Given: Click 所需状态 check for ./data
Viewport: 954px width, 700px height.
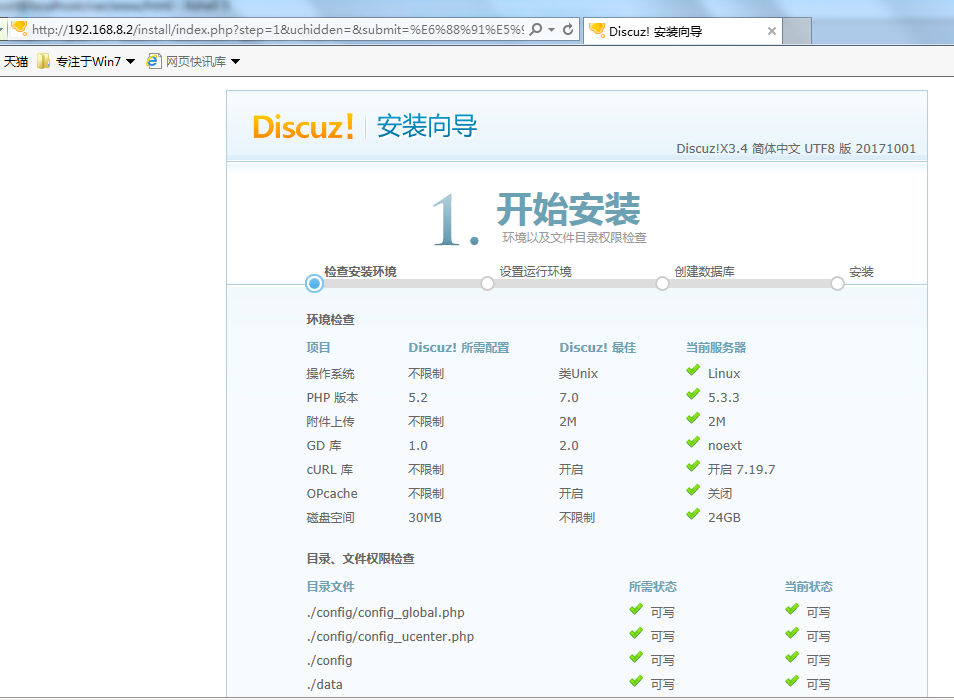Looking at the screenshot, I should 636,682.
